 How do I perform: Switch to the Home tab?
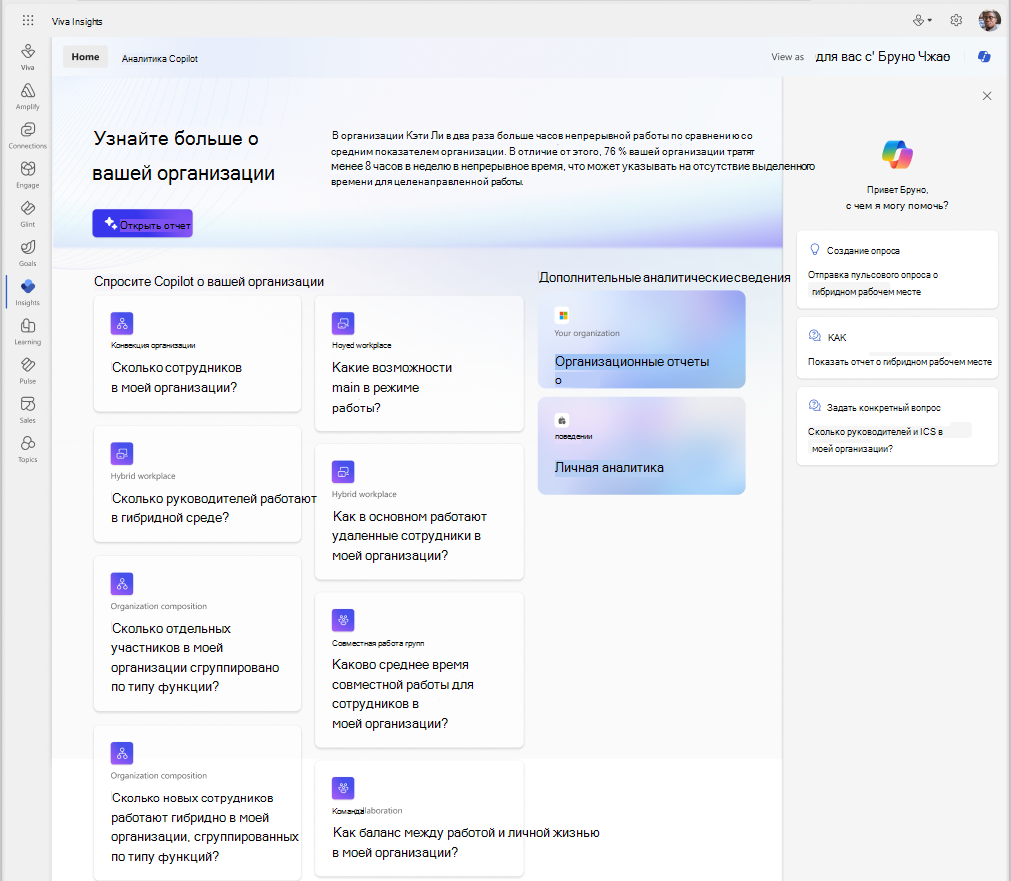85,57
